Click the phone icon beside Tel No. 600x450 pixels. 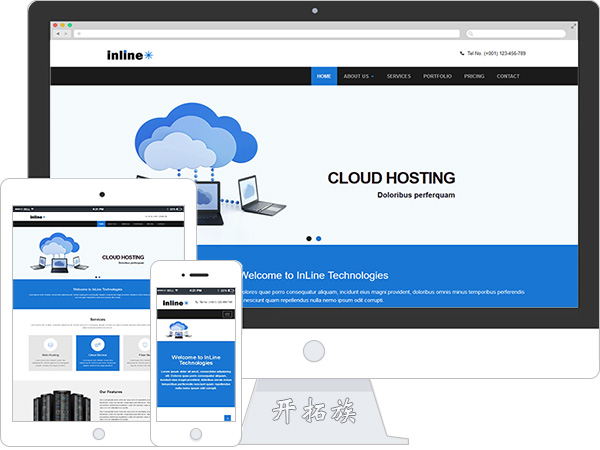pos(462,54)
